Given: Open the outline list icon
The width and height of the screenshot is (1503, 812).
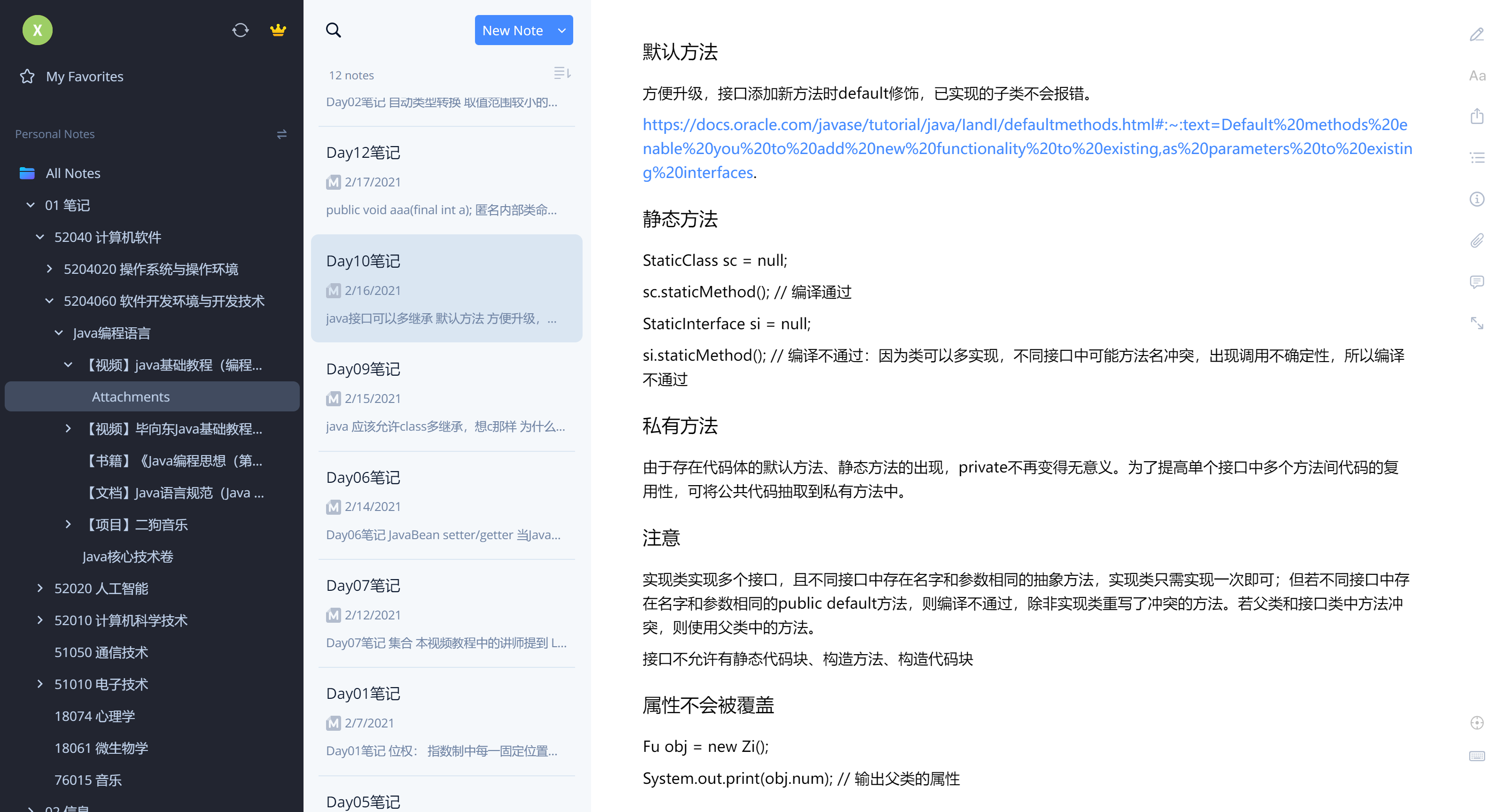Looking at the screenshot, I should click(x=1477, y=157).
